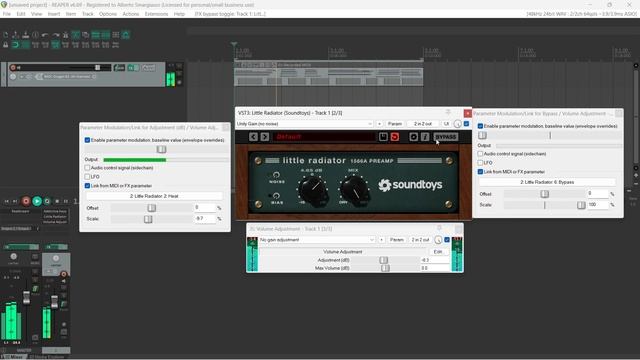This screenshot has width=640, height=360.
Task: Toggle Little Radiator FX enabled checkbox
Action: (x=467, y=124)
